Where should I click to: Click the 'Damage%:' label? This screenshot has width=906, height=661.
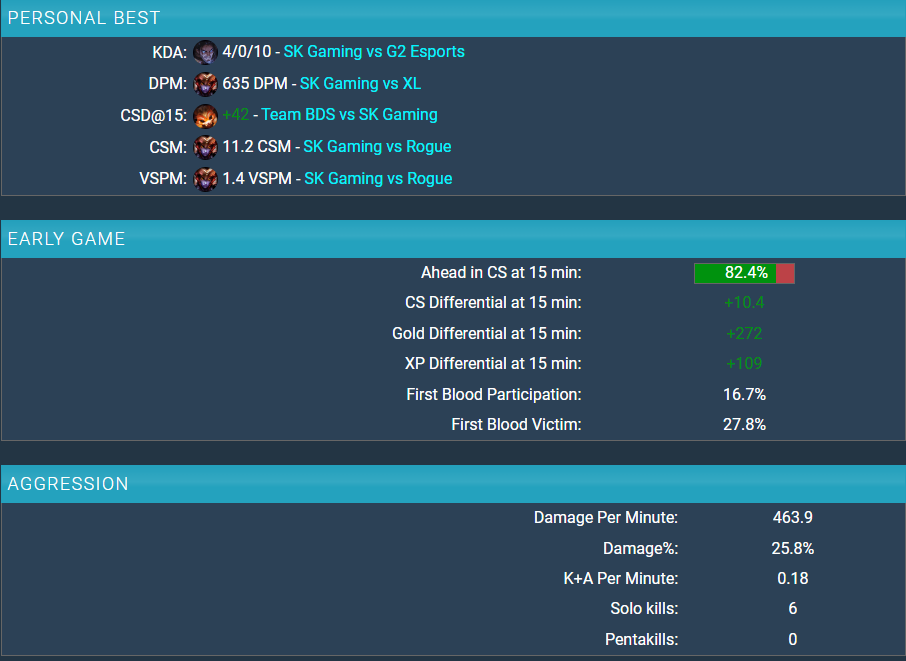(640, 548)
